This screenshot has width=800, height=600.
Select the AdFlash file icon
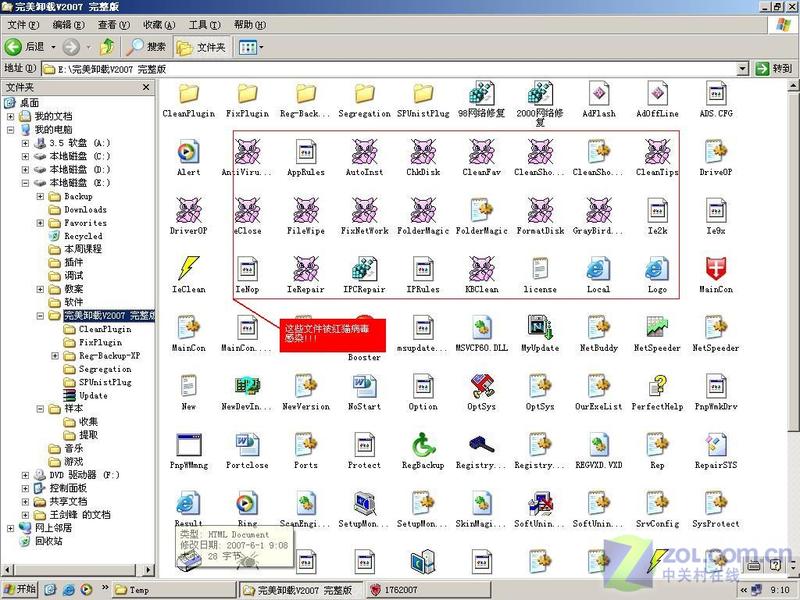(599, 94)
